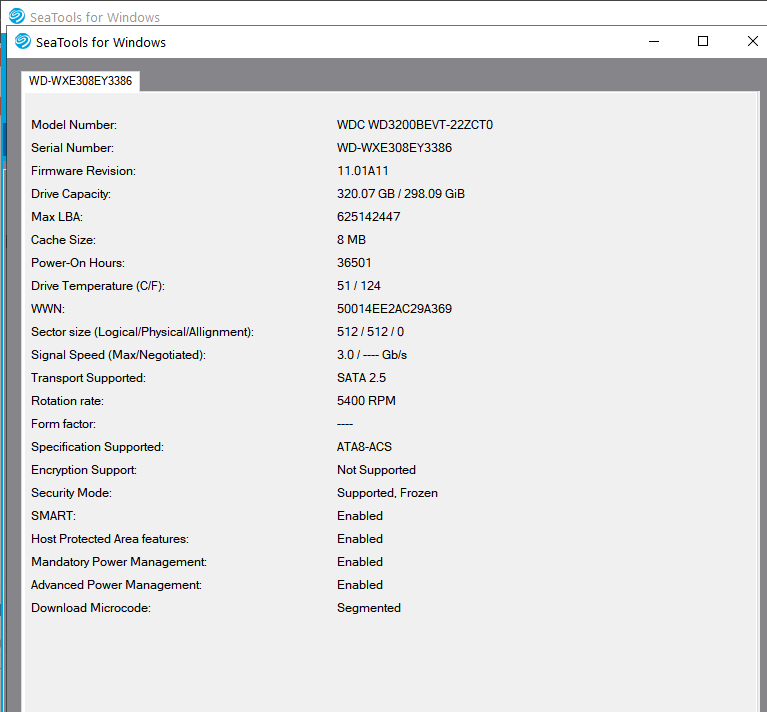The height and width of the screenshot is (712, 767).
Task: Minimize the SeaTools for Windows window
Action: coord(653,41)
